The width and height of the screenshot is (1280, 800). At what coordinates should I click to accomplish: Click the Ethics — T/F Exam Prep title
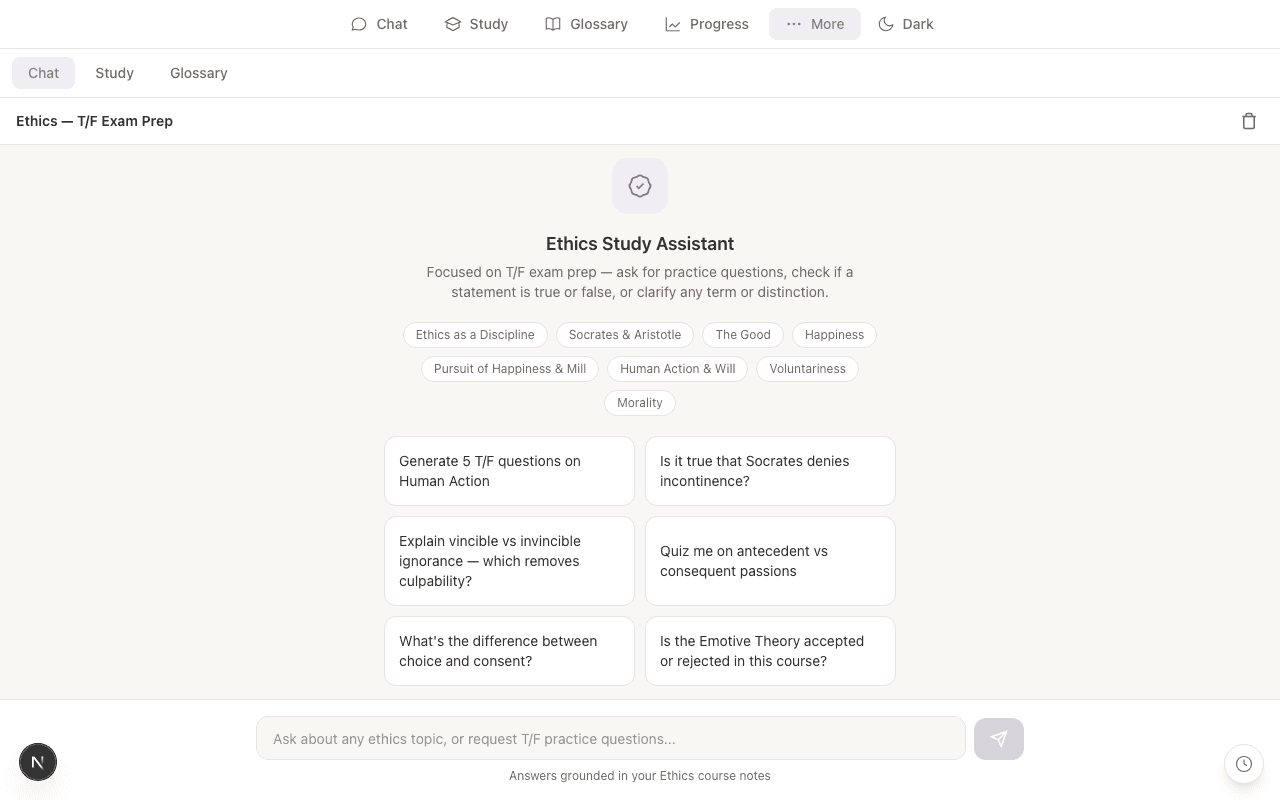(95, 121)
